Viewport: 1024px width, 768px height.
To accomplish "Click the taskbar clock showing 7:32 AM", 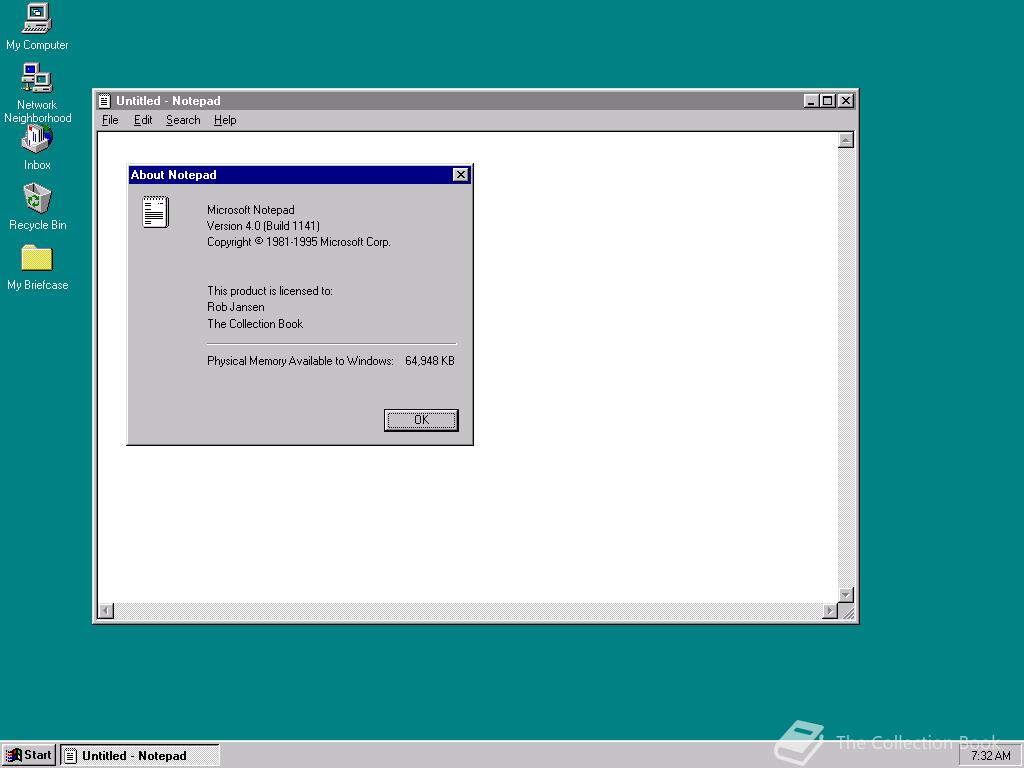I will pos(990,756).
